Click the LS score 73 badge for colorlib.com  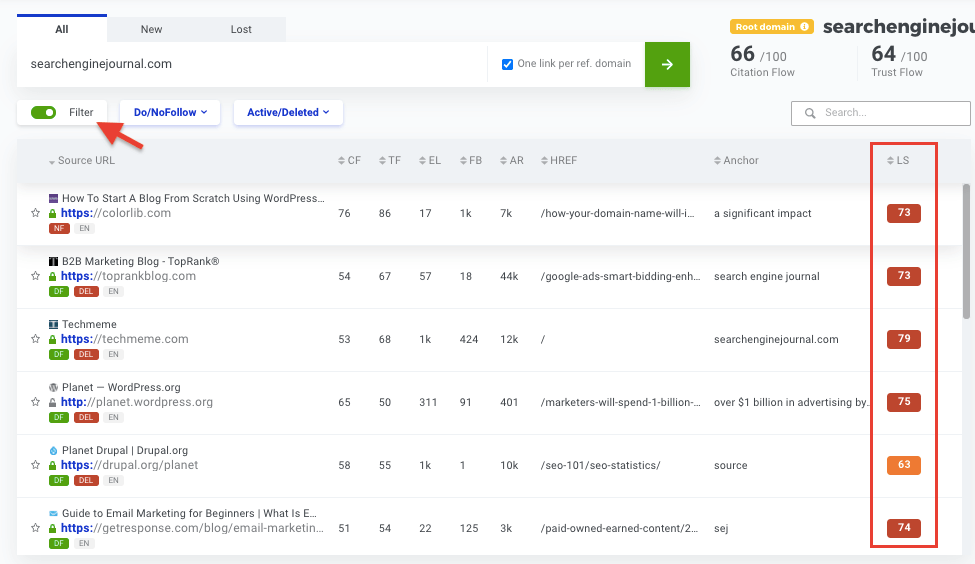[x=903, y=213]
